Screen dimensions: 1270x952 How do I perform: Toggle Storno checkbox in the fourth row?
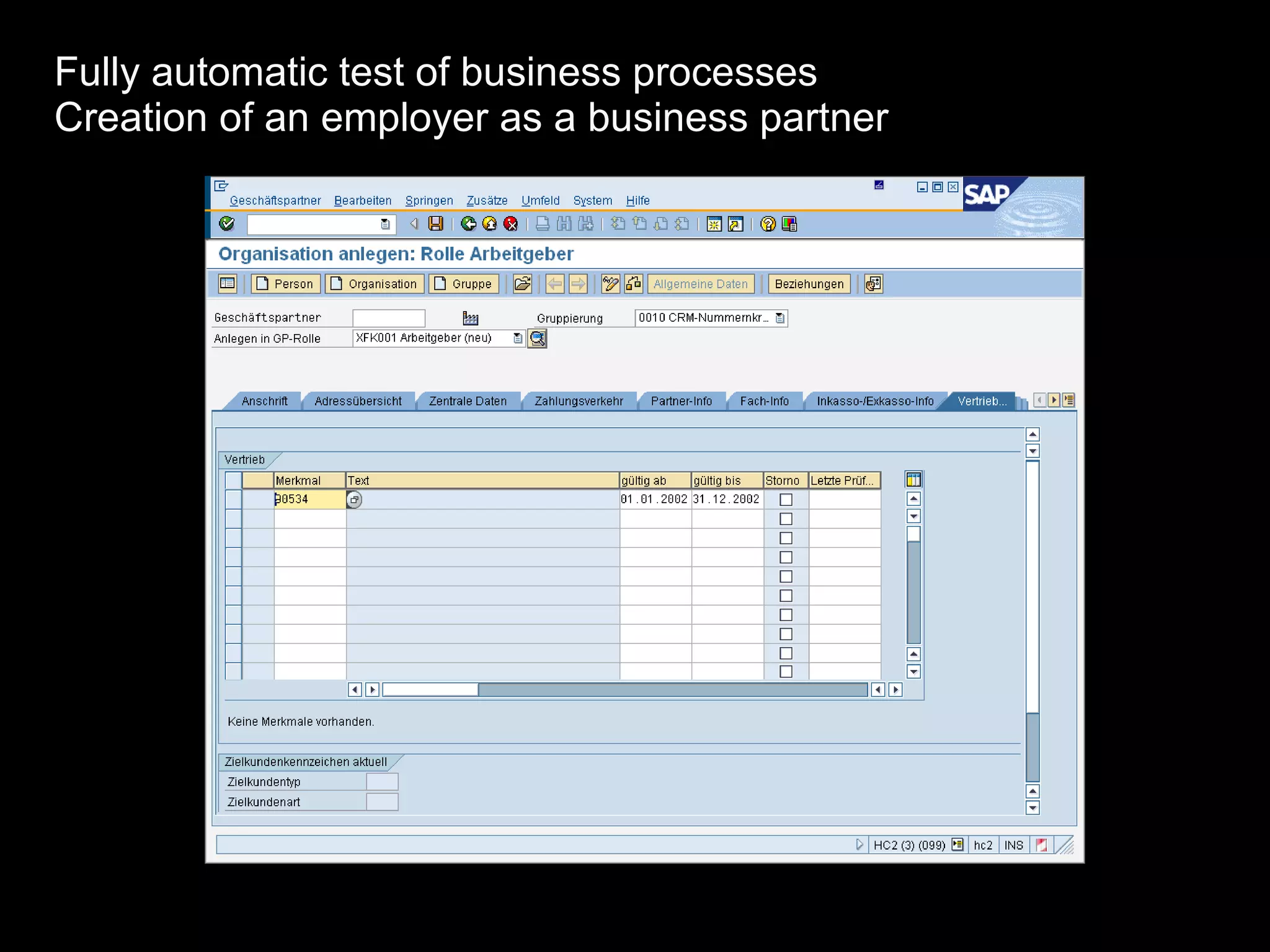coord(786,557)
